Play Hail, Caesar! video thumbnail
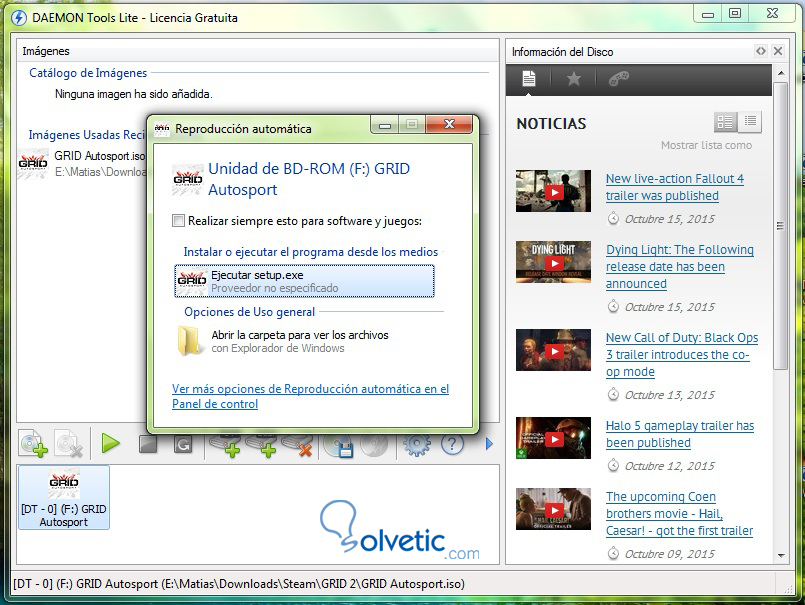 tap(553, 509)
